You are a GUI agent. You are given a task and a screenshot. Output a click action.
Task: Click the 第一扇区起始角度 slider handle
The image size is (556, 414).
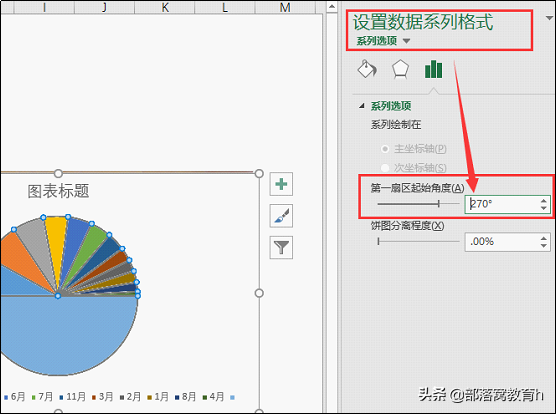(x=439, y=204)
